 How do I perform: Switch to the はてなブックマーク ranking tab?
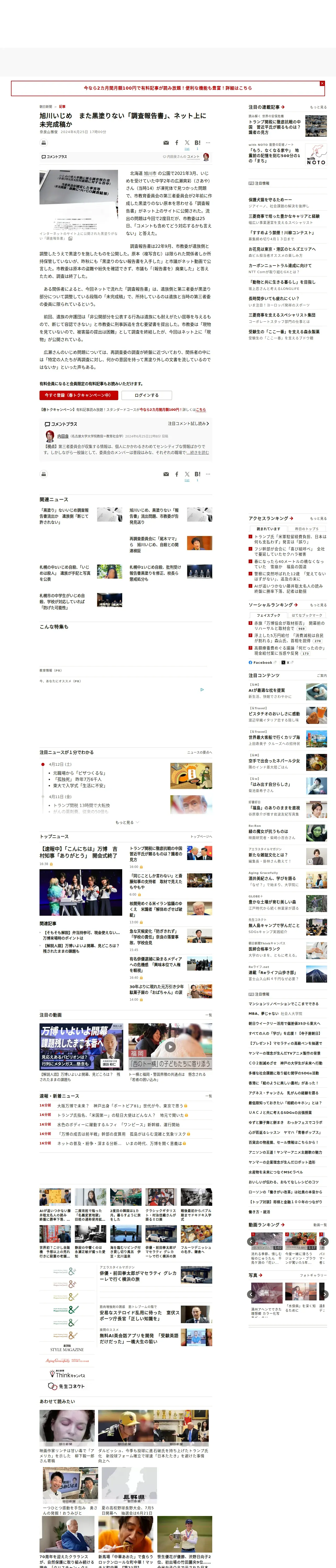pyautogui.click(x=307, y=615)
